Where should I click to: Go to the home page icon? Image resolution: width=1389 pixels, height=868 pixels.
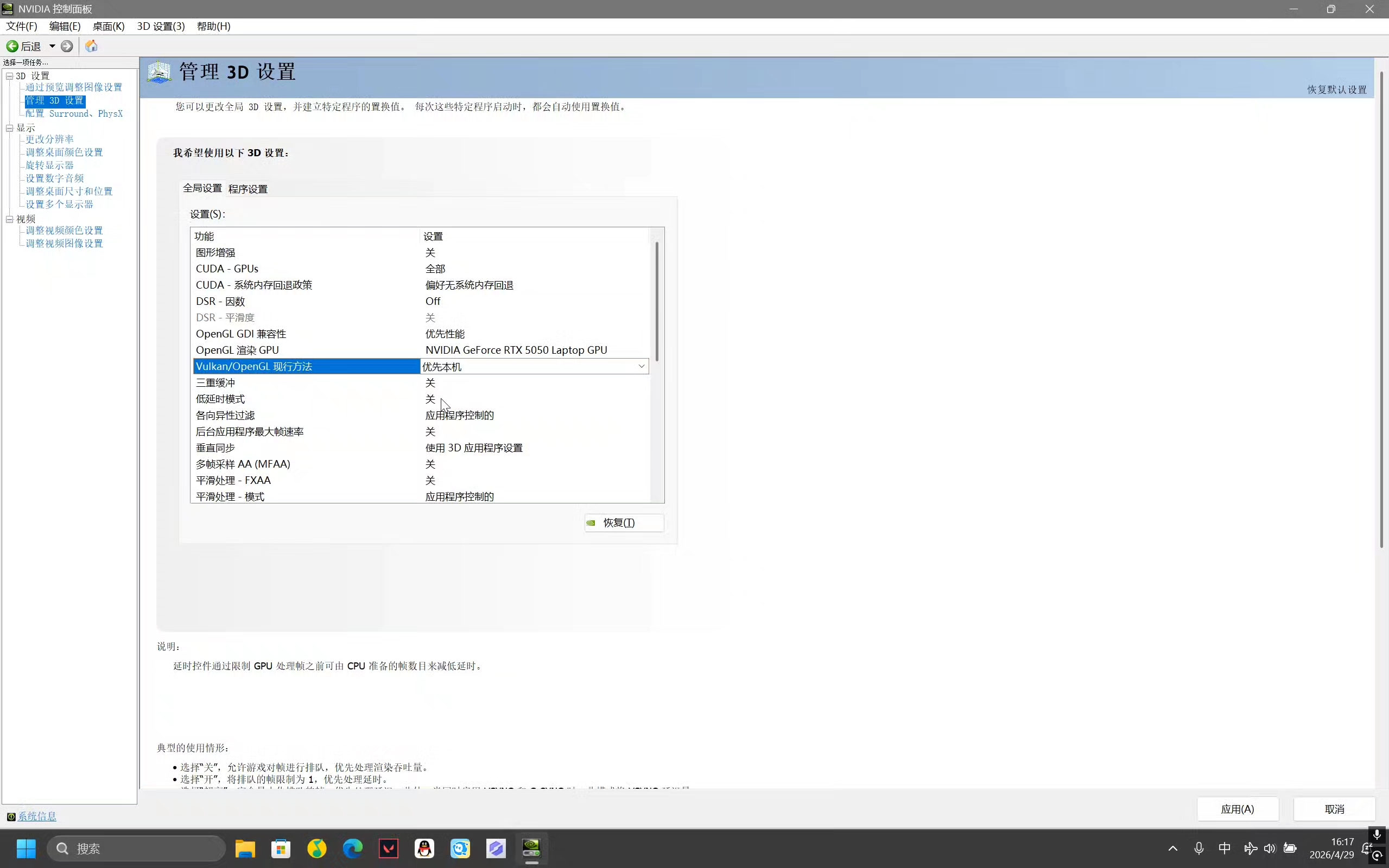click(x=91, y=47)
